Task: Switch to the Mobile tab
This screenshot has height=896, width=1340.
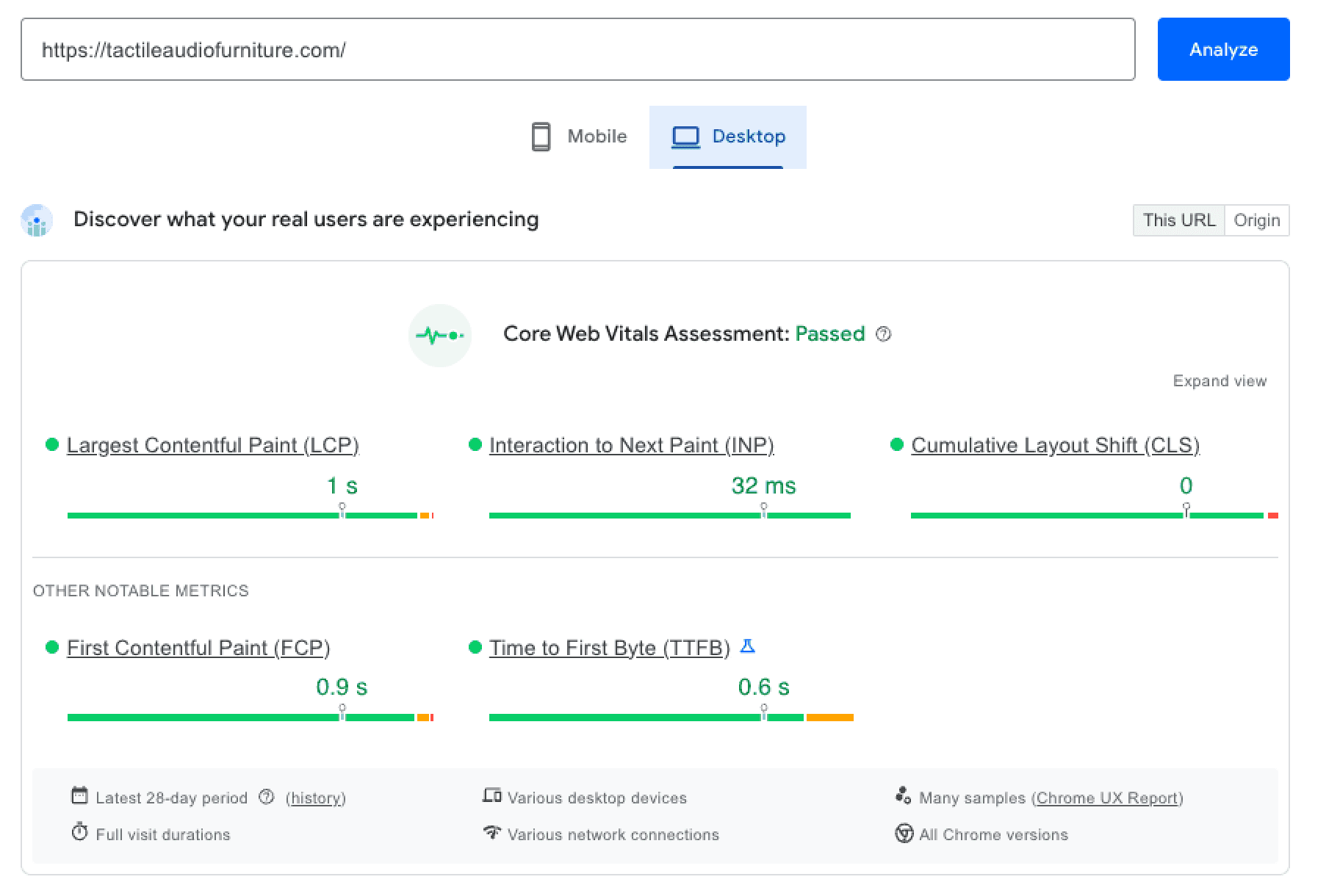Action: [x=579, y=137]
